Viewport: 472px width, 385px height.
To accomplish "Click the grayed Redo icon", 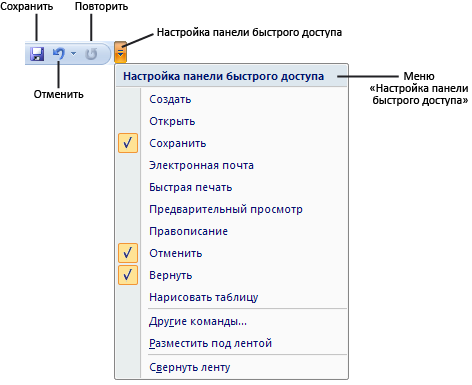I will [x=91, y=54].
